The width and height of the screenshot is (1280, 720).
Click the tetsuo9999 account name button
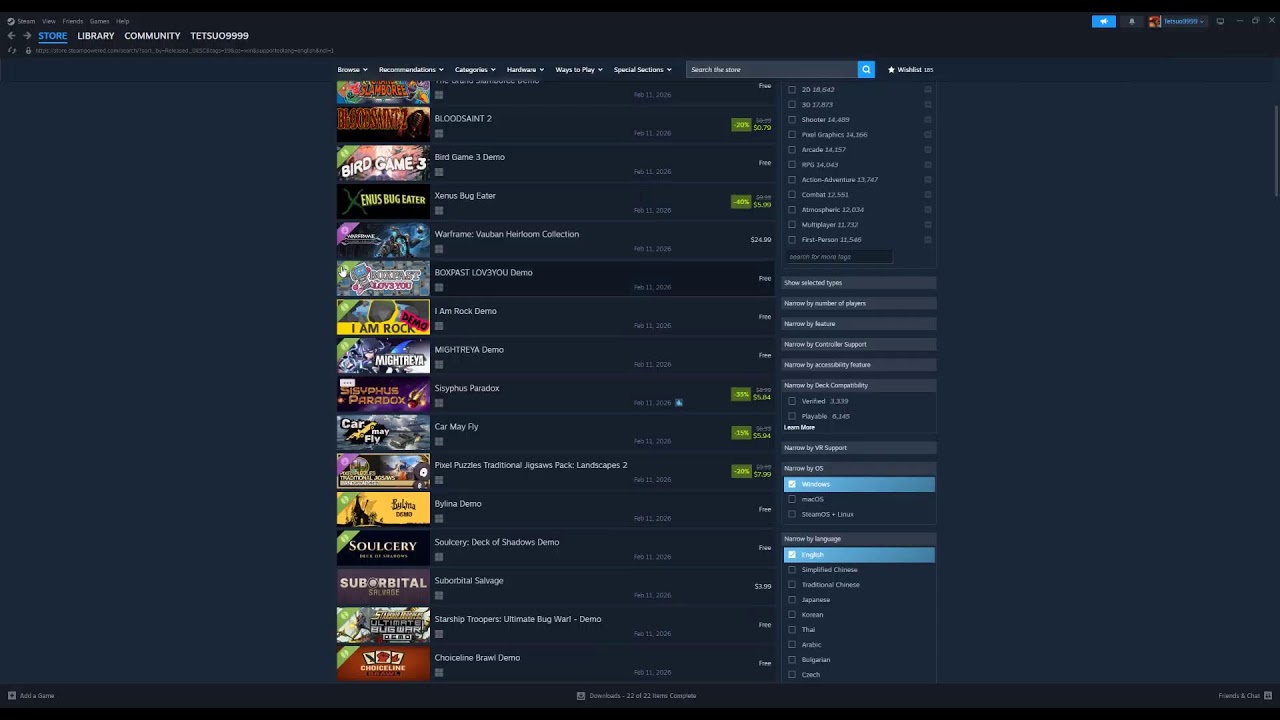[1184, 21]
